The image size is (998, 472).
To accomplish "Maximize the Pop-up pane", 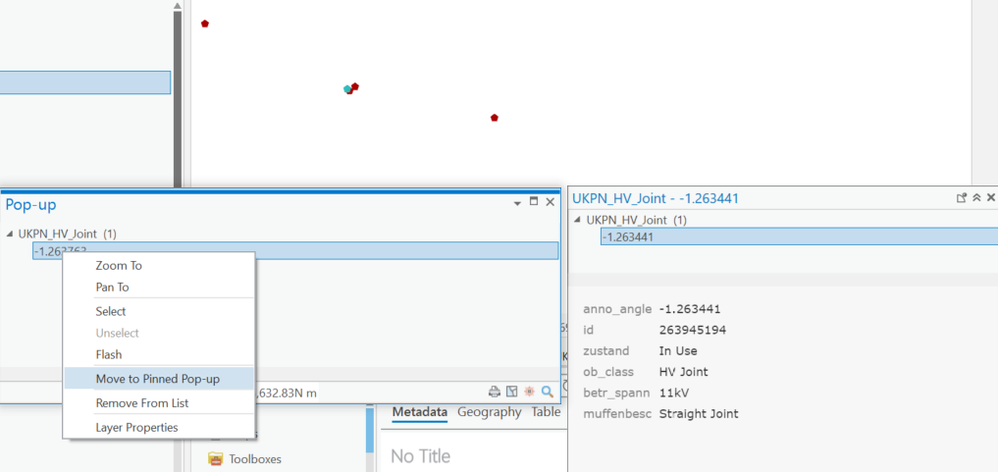I will [x=534, y=202].
